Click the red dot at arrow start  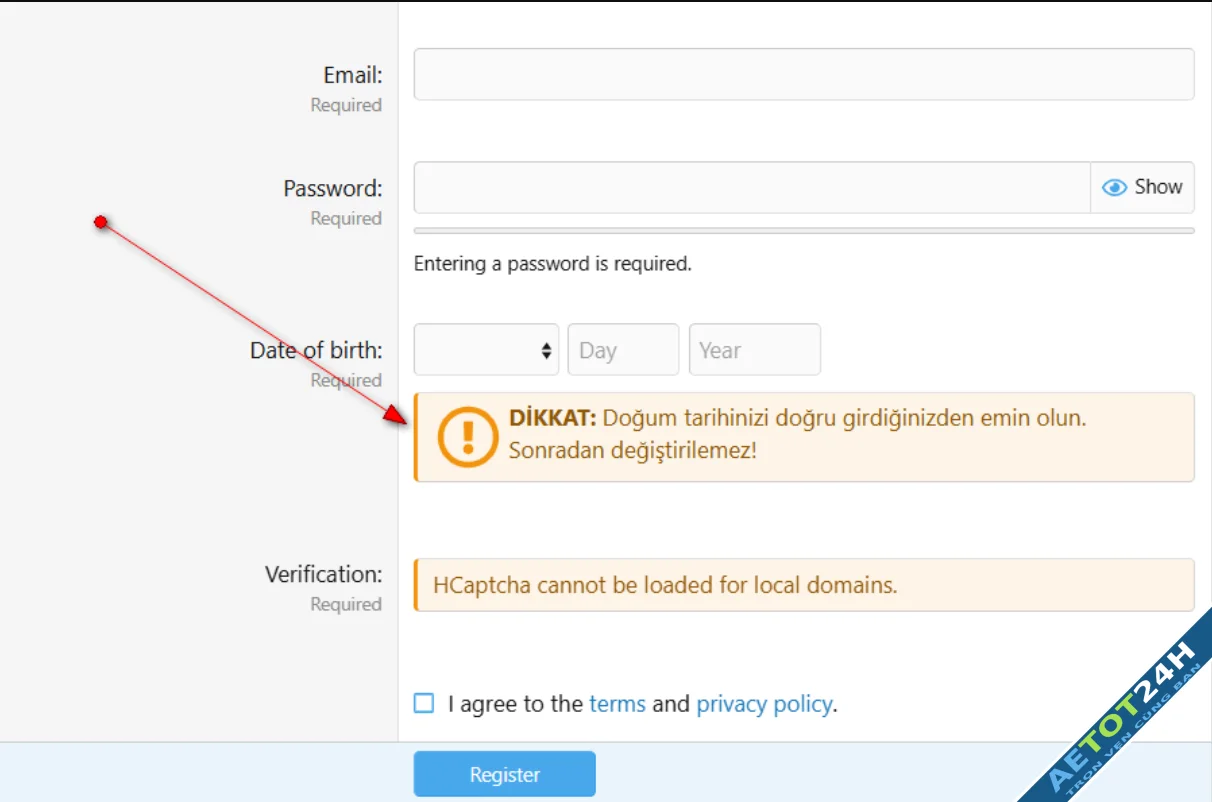100,221
